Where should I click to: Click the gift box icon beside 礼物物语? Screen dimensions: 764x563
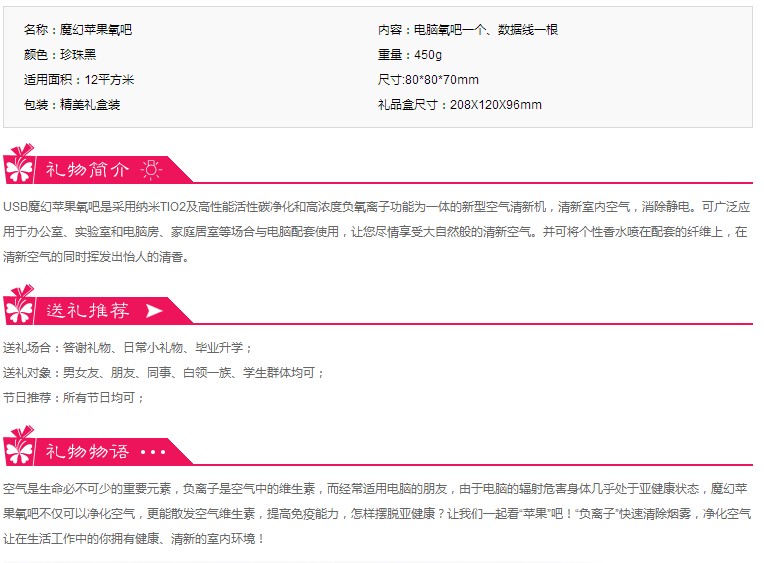pos(19,446)
